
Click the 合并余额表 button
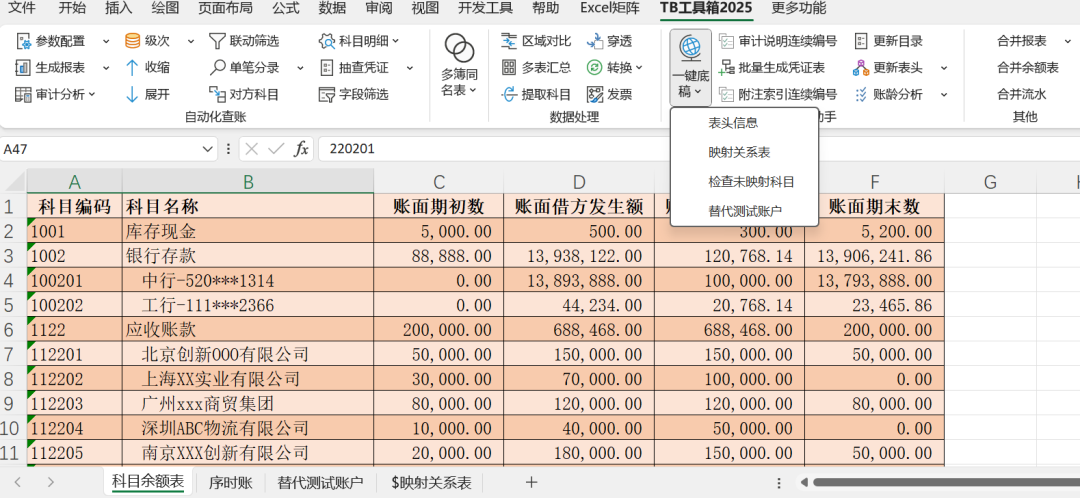pos(1028,68)
